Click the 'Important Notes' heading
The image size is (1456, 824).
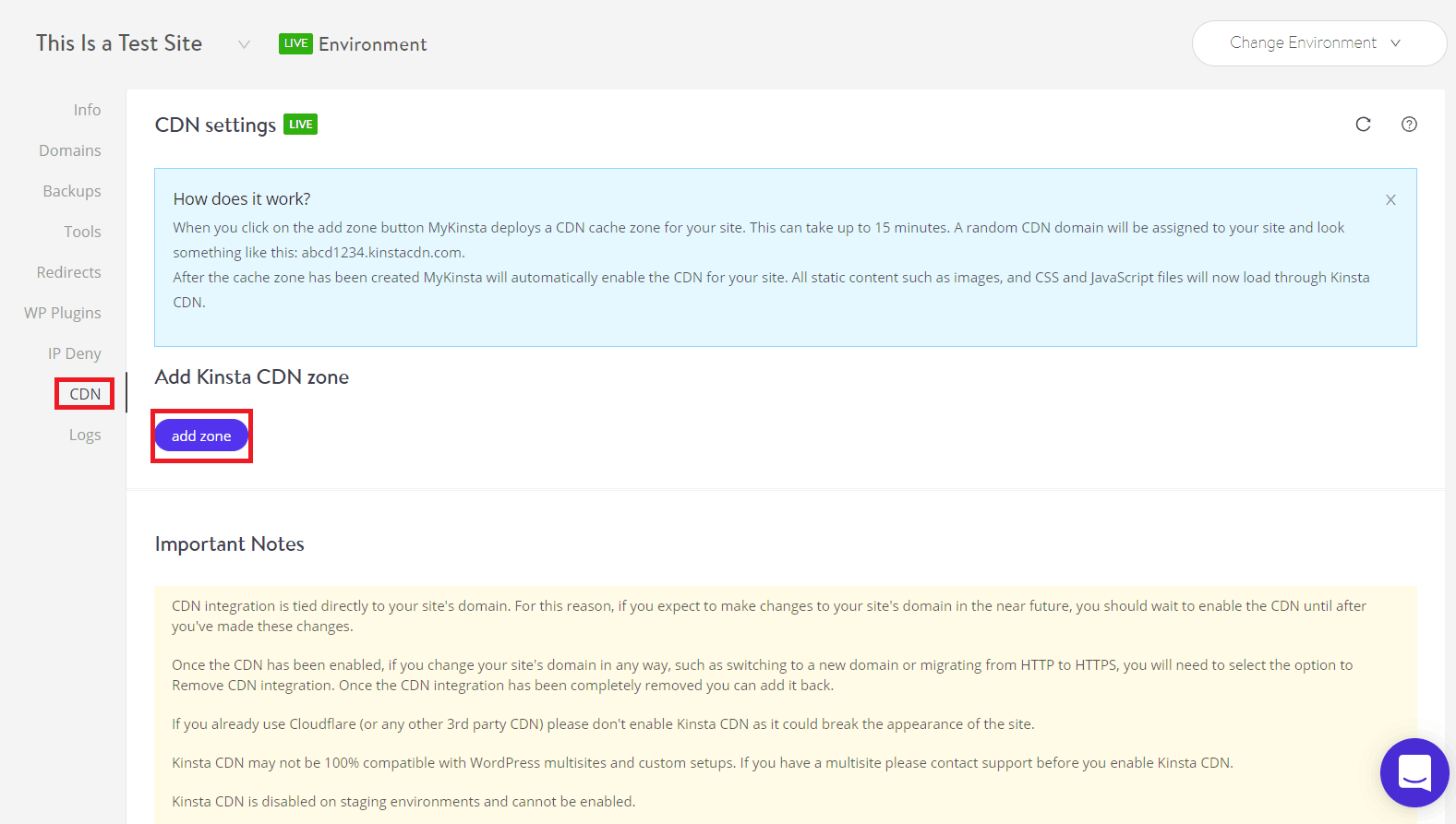click(x=230, y=544)
